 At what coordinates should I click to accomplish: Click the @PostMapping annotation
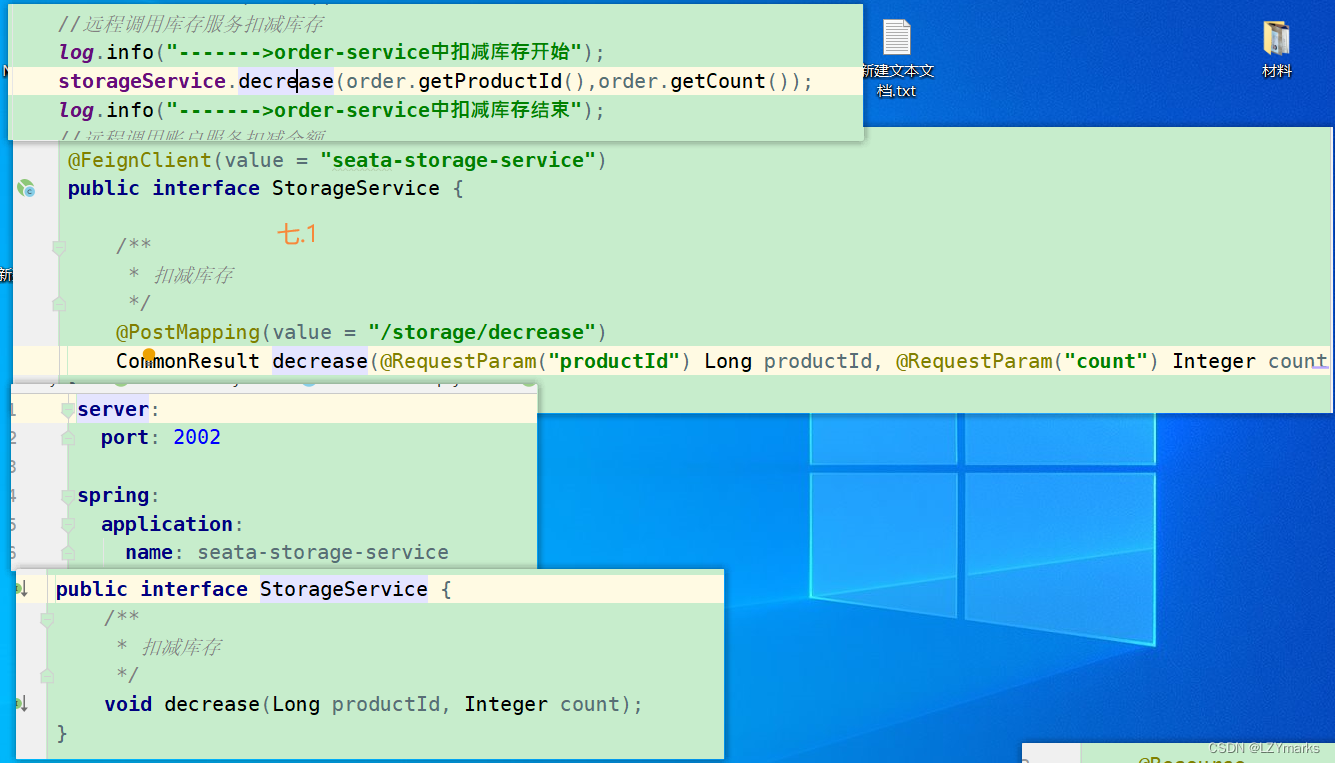coord(188,332)
